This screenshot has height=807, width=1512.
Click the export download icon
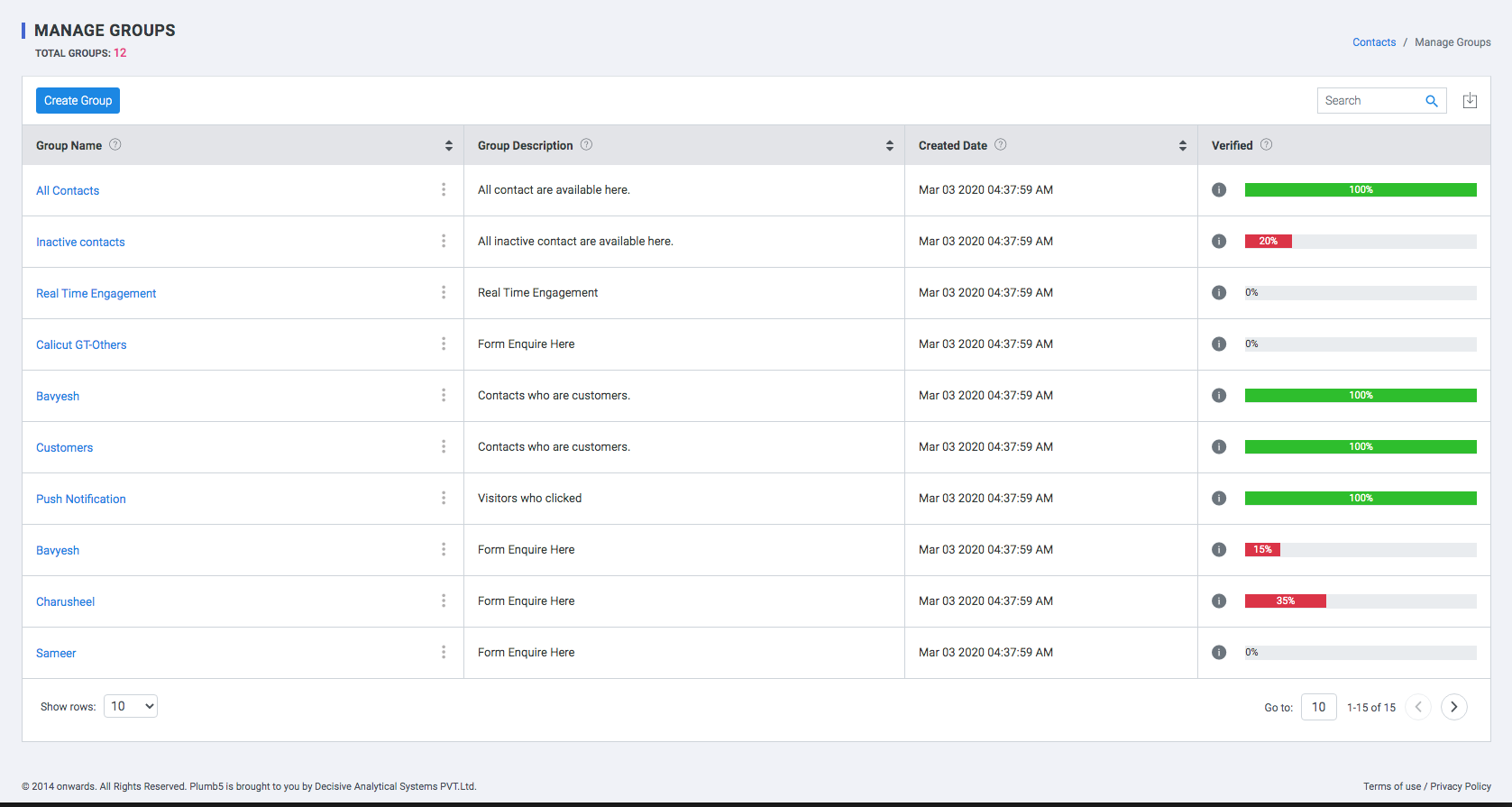(1470, 100)
